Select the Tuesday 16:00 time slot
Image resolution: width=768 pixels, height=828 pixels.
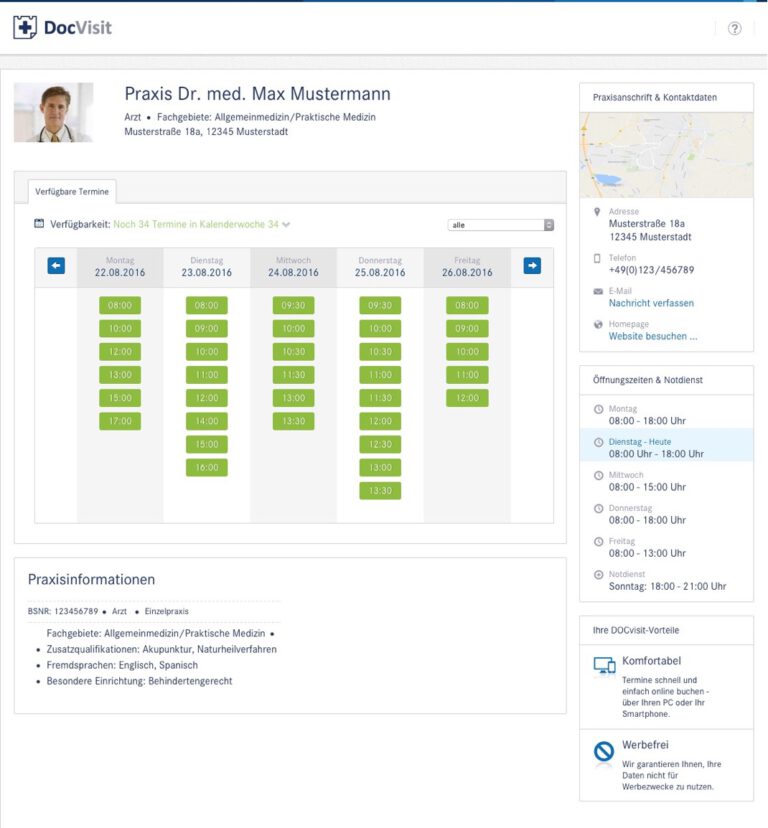(x=206, y=467)
